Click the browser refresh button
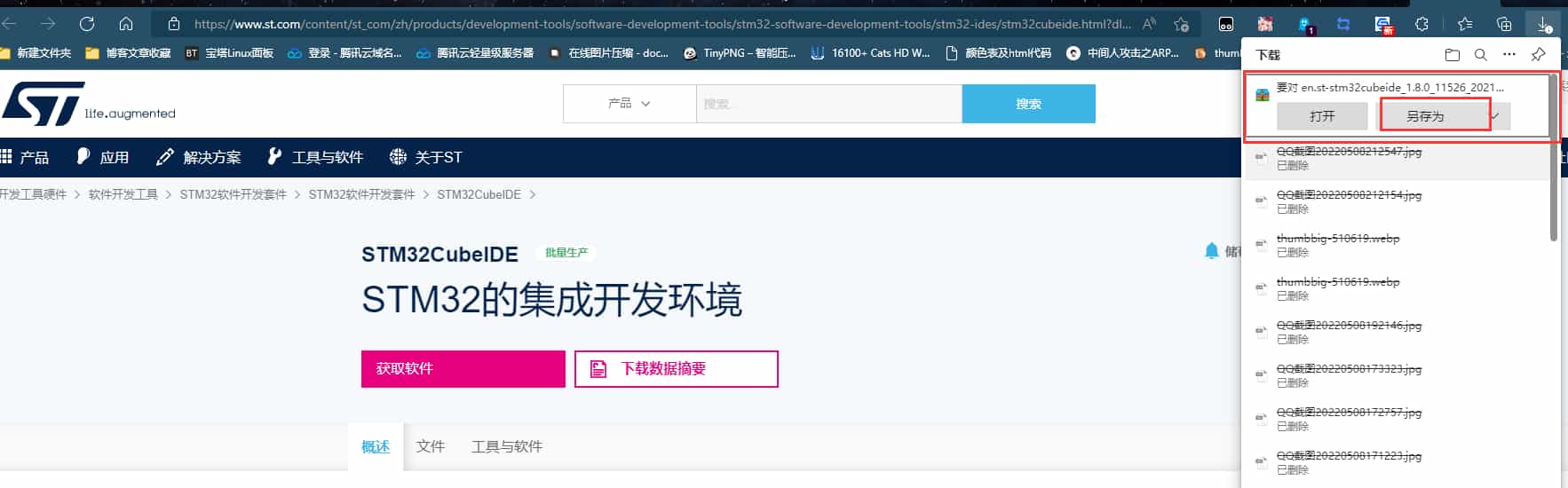Viewport: 1568px width, 488px height. coord(87,24)
